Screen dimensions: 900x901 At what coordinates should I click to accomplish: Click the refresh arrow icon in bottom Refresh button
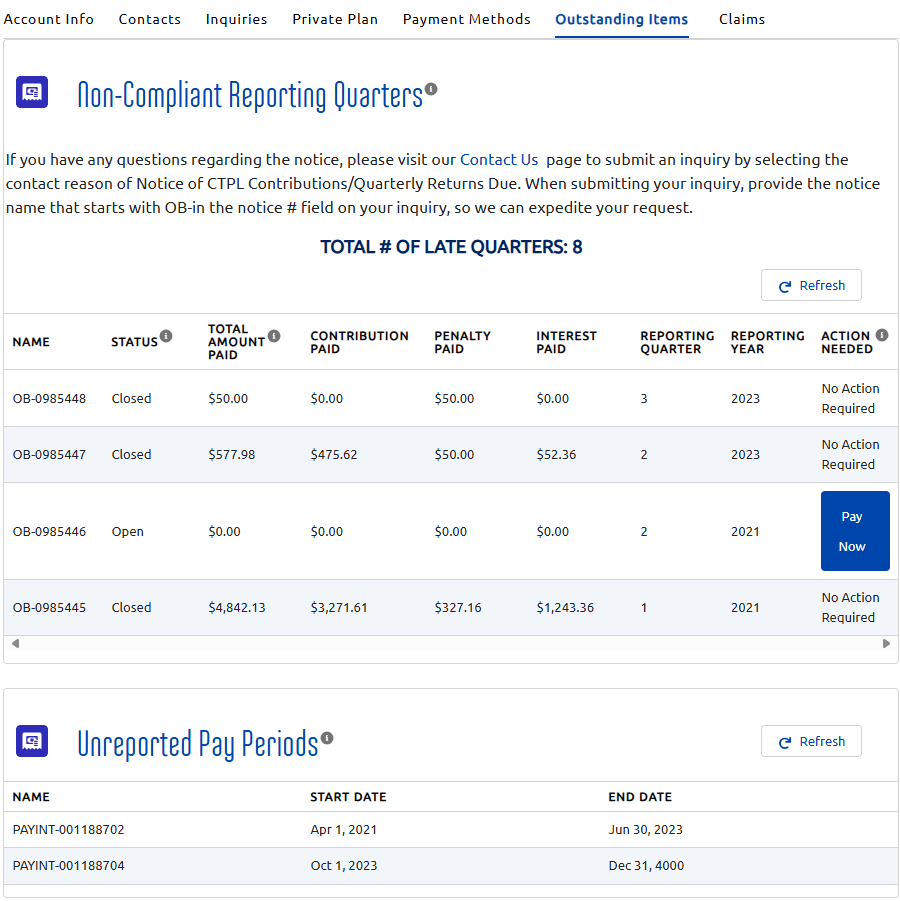click(x=784, y=741)
